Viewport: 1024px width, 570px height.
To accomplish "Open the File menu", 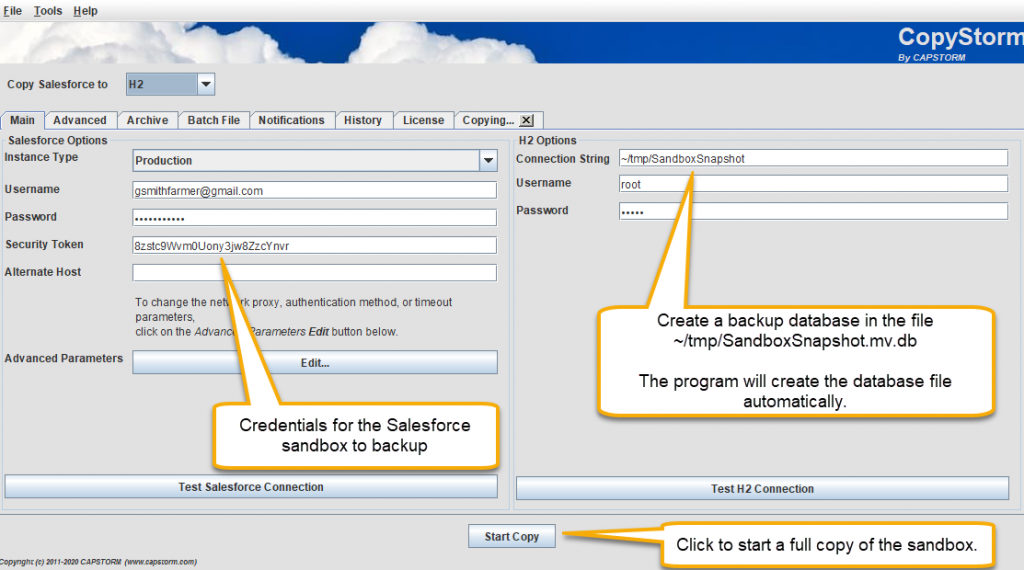I will (12, 11).
